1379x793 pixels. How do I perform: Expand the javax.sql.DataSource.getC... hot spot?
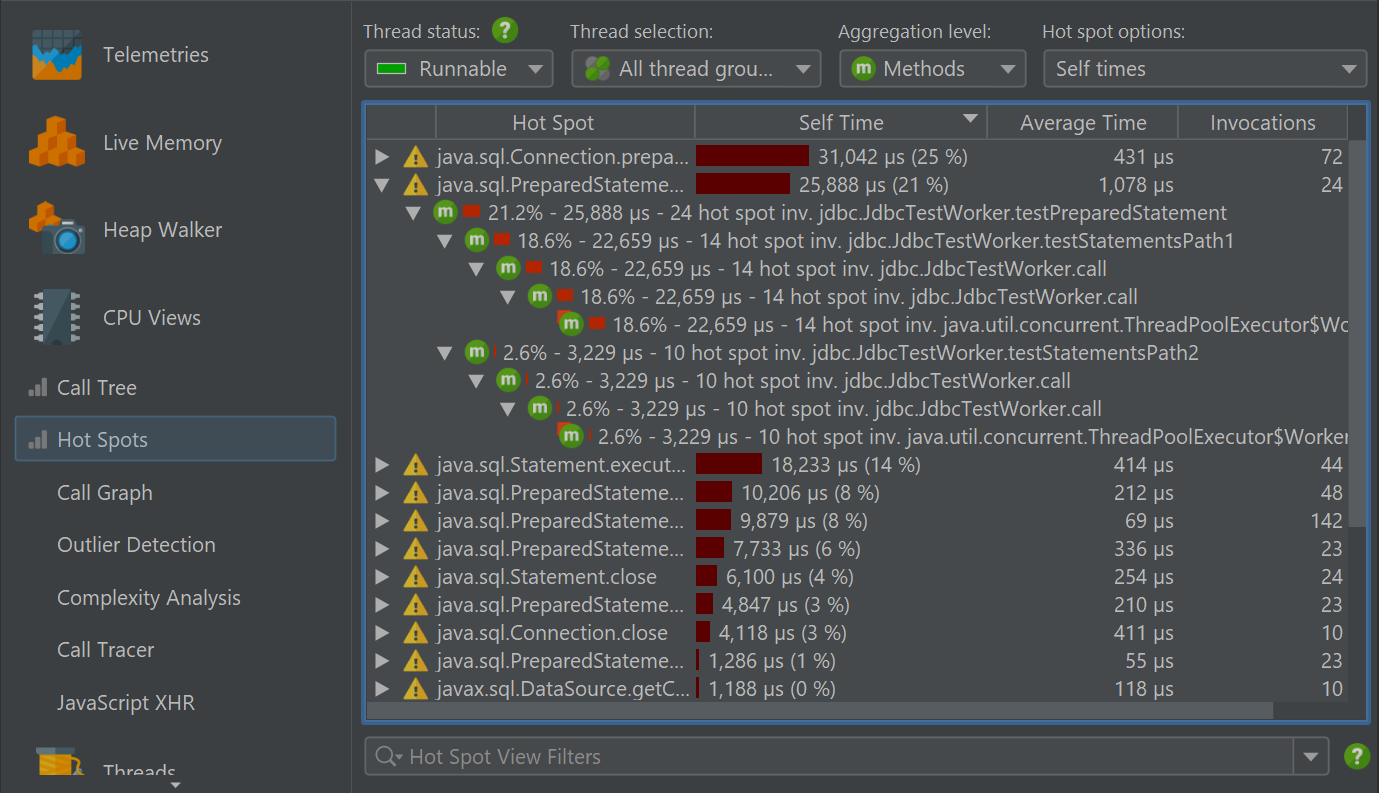click(382, 689)
